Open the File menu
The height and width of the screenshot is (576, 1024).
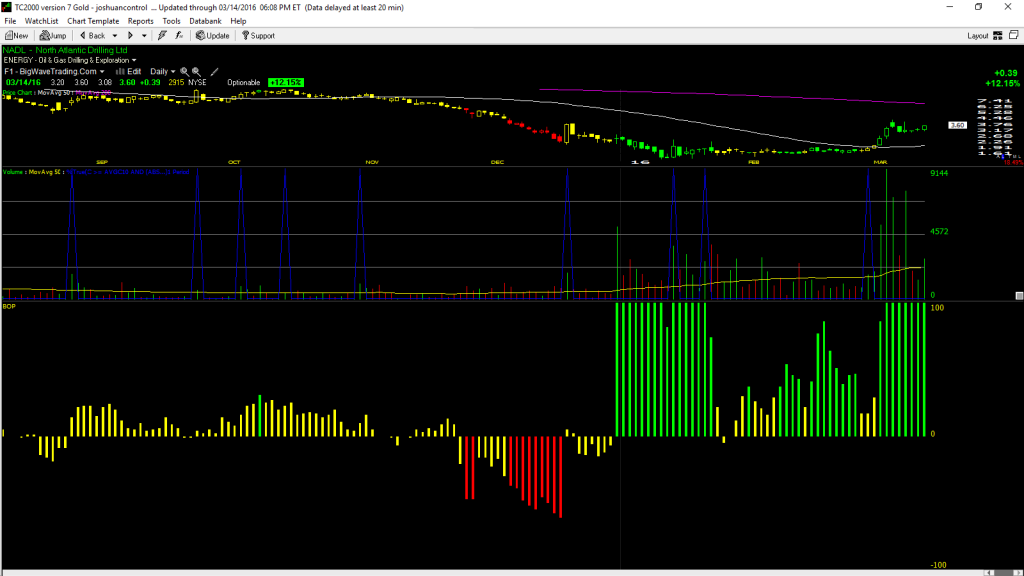10,21
